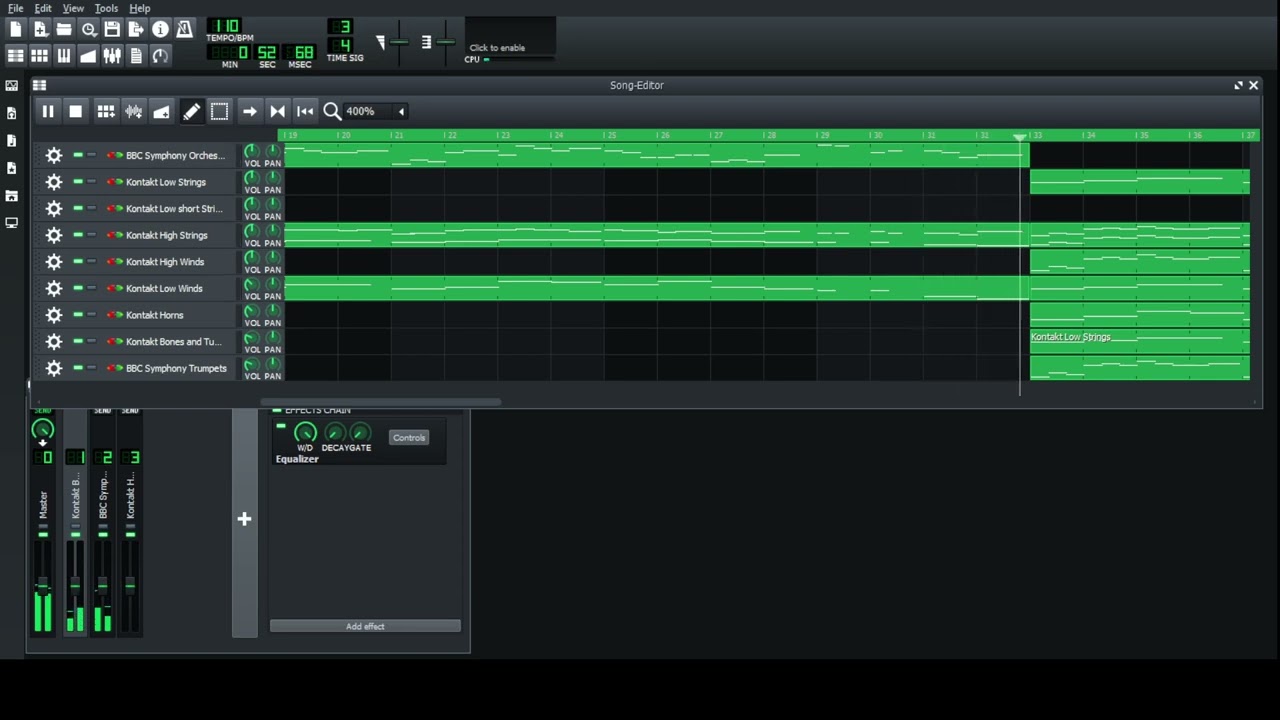Screen dimensions: 1280x720
Task: Solo the Kontakt High Strings track
Action: 91,235
